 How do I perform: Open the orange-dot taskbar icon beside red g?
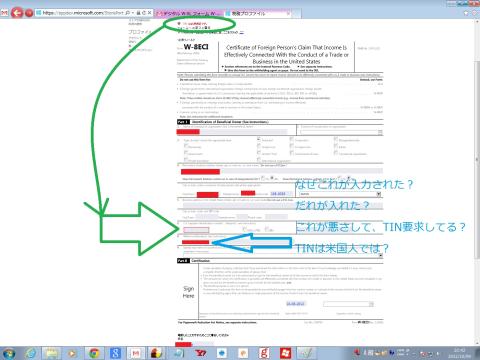tap(243, 353)
